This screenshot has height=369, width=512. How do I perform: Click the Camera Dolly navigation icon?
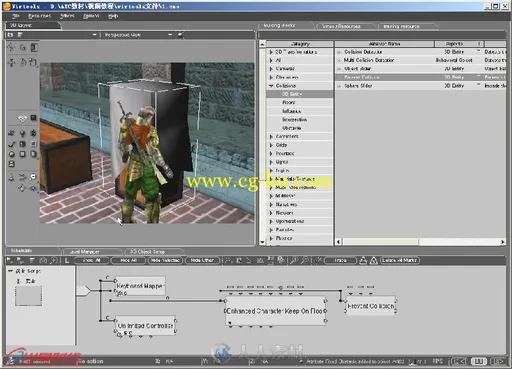[11, 177]
